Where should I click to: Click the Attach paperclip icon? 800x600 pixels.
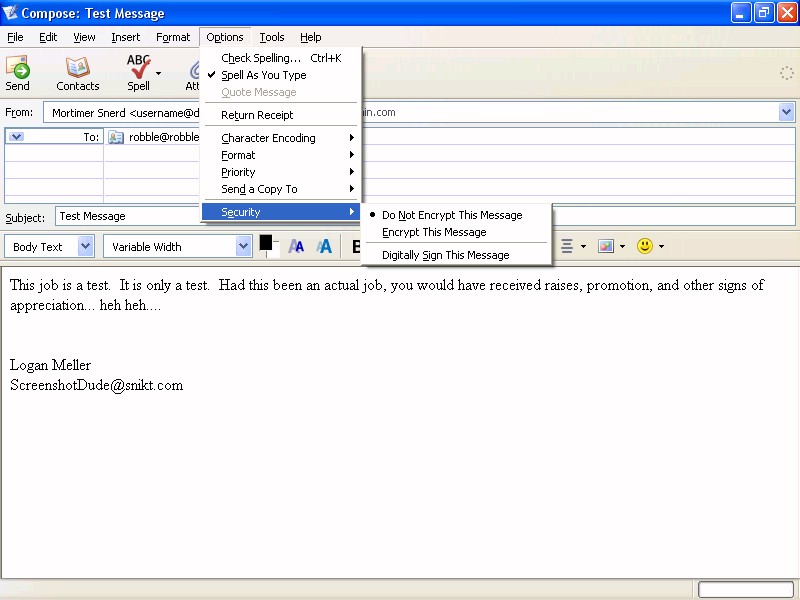(x=194, y=69)
